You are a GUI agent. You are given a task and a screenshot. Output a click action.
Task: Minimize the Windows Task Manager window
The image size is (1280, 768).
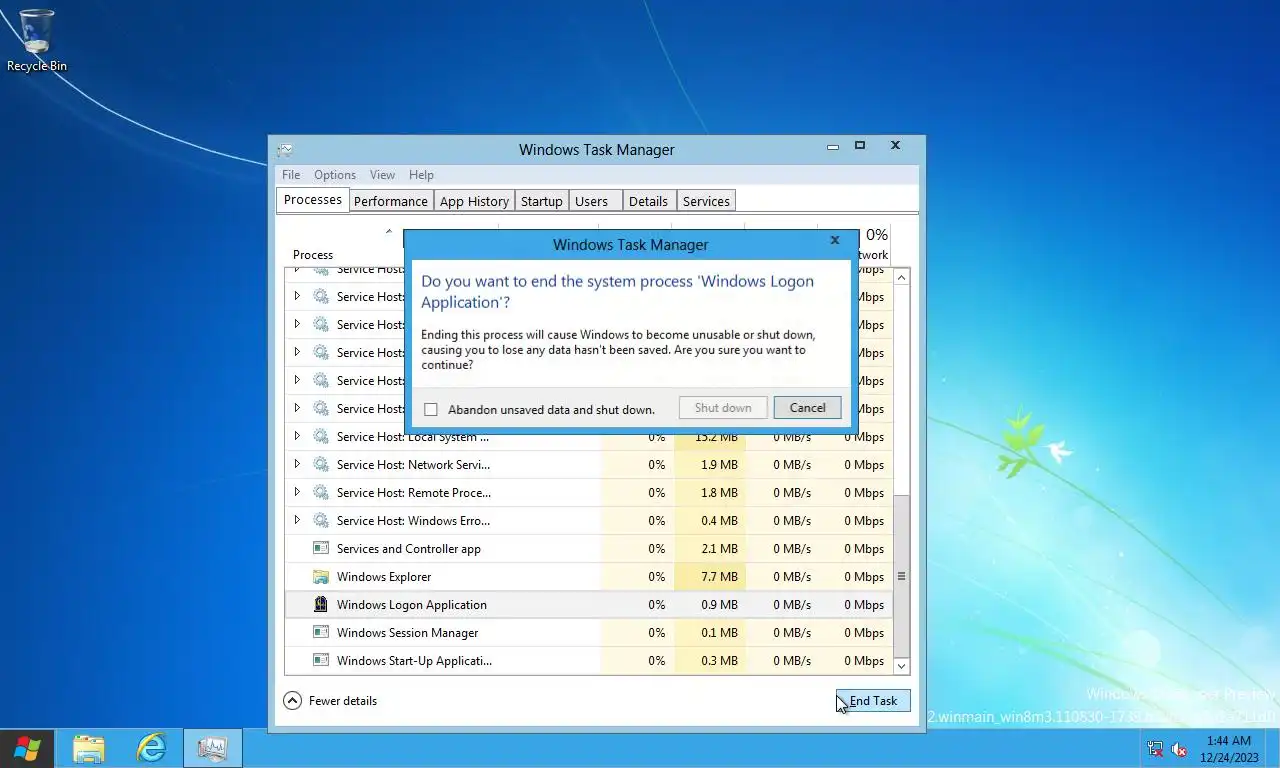(x=833, y=146)
